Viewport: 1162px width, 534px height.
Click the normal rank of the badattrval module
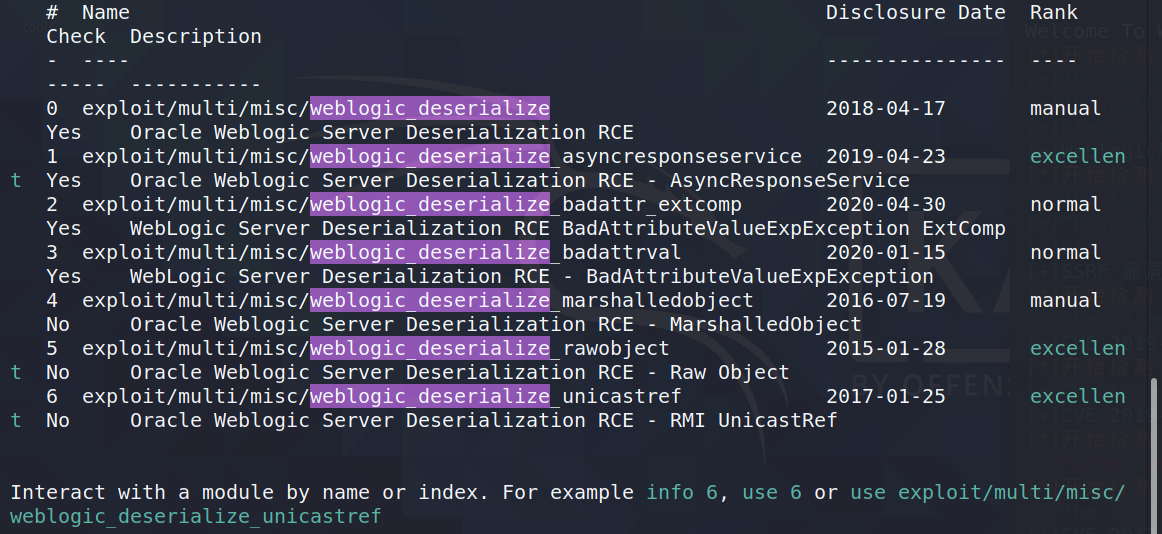[1065, 253]
